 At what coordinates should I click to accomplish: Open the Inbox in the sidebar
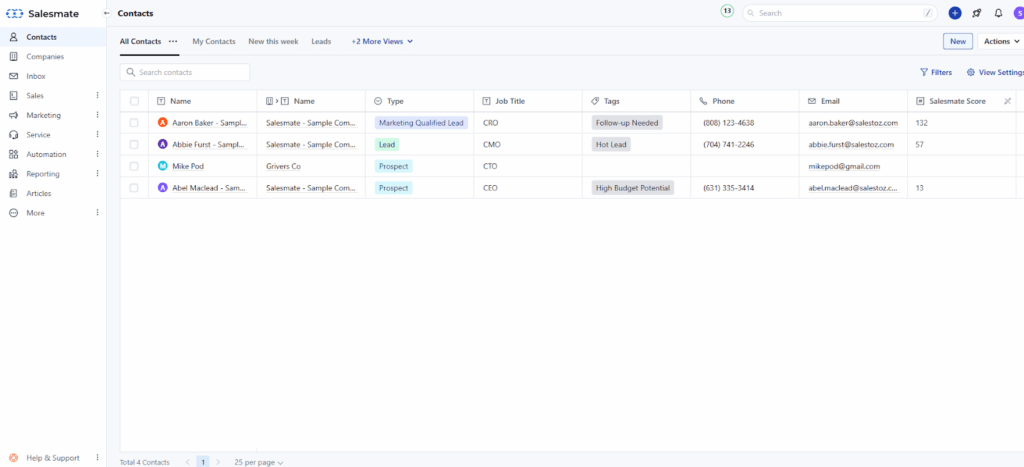point(36,76)
